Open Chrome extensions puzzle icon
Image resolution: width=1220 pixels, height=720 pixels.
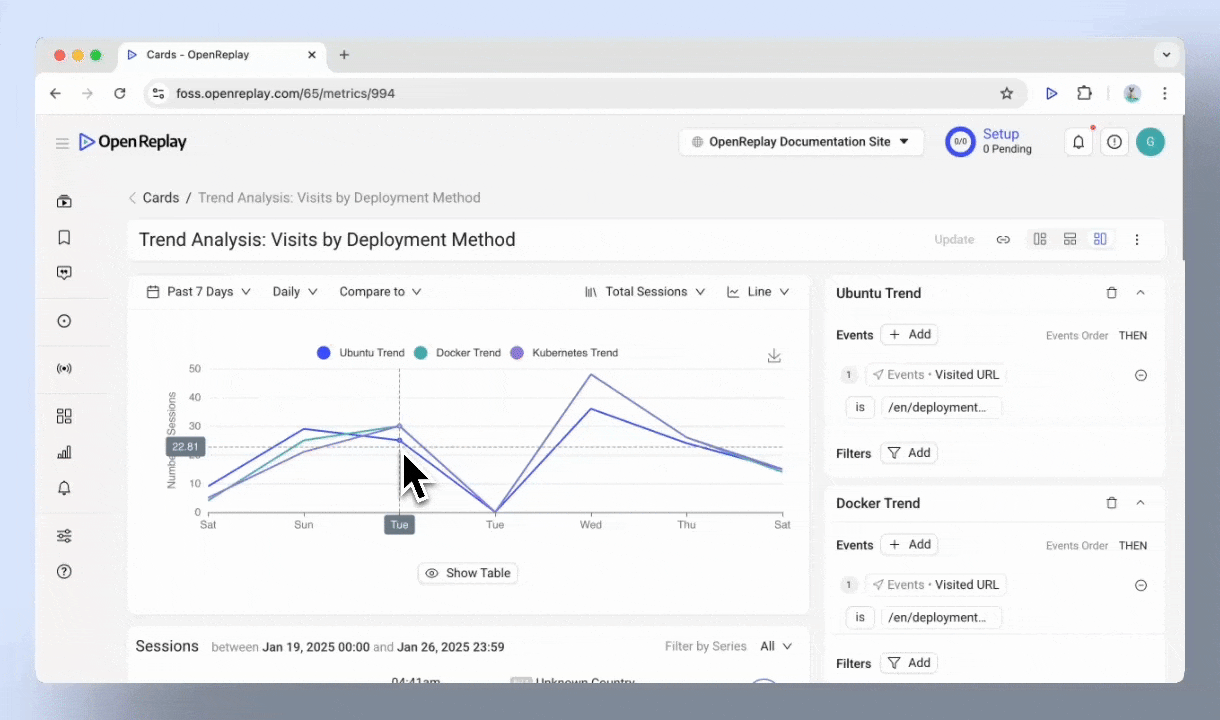click(1084, 93)
